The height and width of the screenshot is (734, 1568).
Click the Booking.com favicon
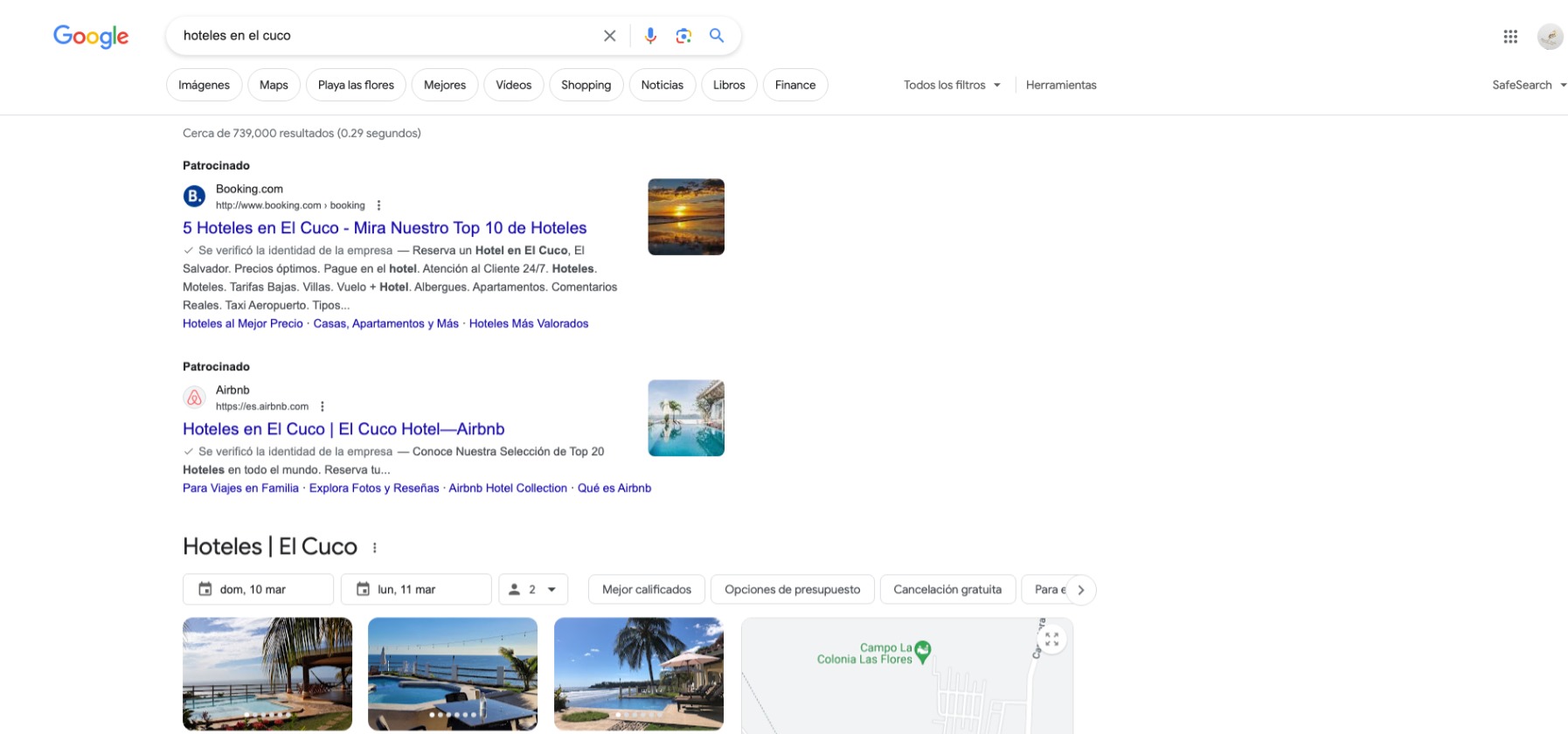tap(194, 197)
